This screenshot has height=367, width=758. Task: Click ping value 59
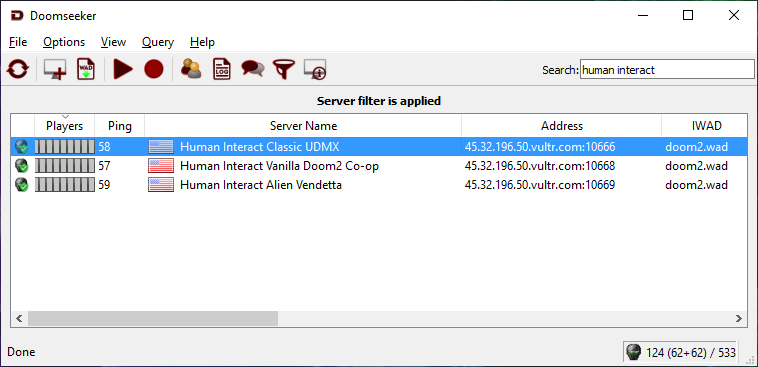pos(104,185)
